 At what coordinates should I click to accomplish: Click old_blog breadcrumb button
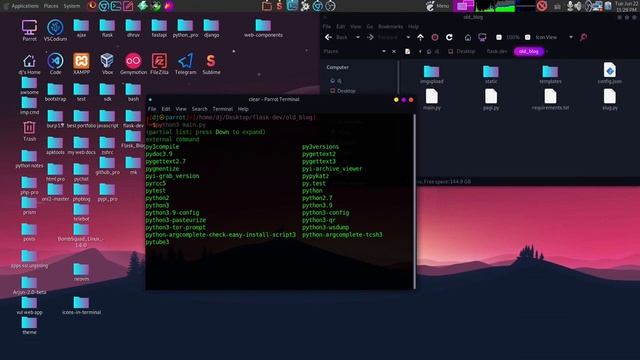(529, 51)
